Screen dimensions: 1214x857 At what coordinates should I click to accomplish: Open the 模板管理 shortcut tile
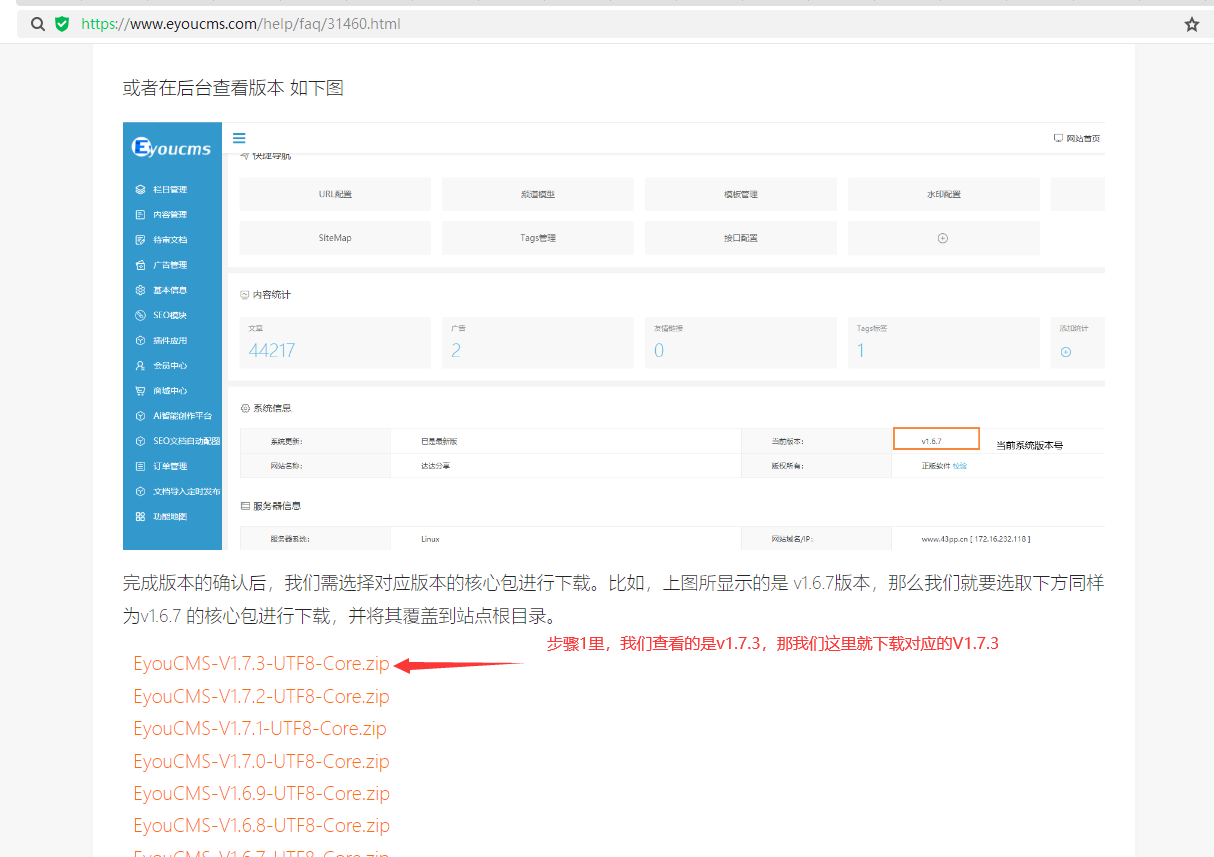[x=741, y=194]
